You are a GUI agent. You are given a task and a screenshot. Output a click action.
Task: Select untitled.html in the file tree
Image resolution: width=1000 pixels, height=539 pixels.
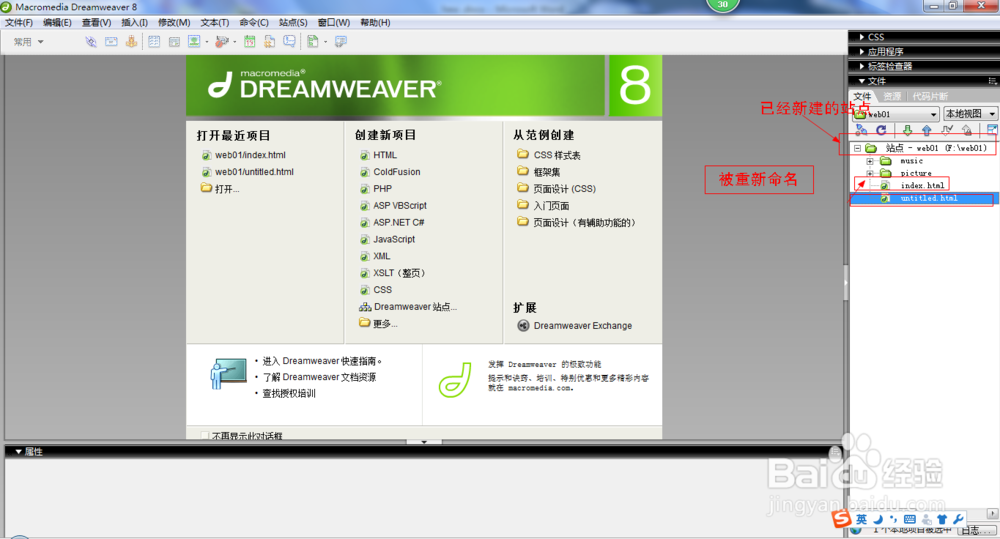[929, 198]
